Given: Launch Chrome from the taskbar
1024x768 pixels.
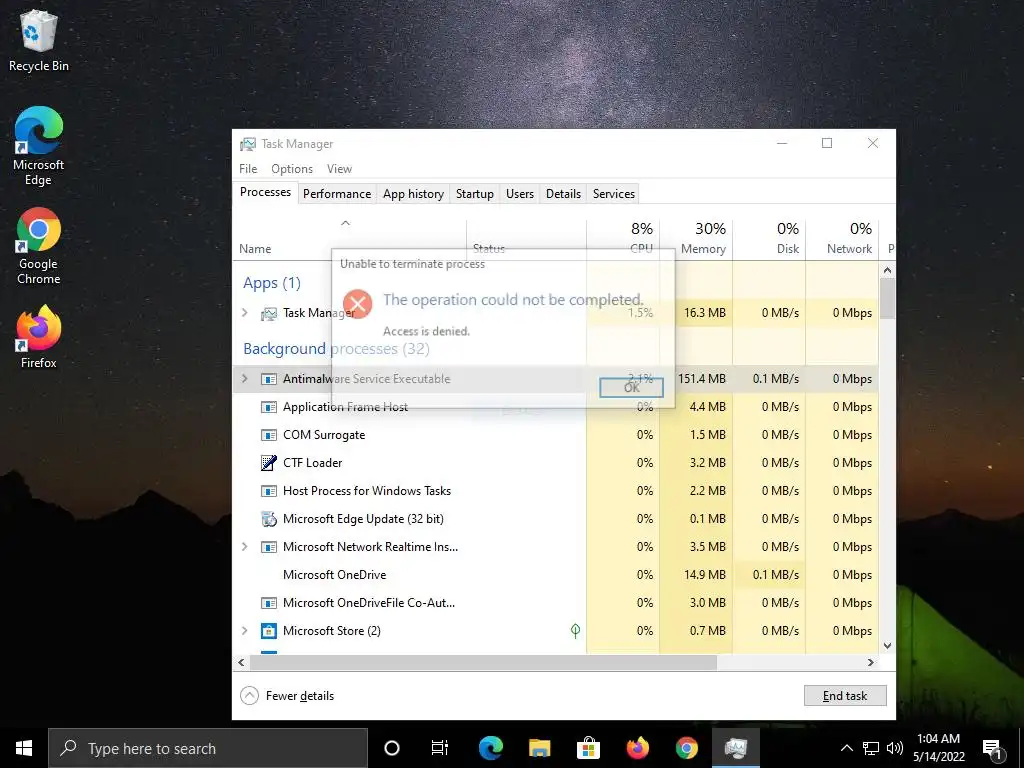Looking at the screenshot, I should tap(686, 748).
